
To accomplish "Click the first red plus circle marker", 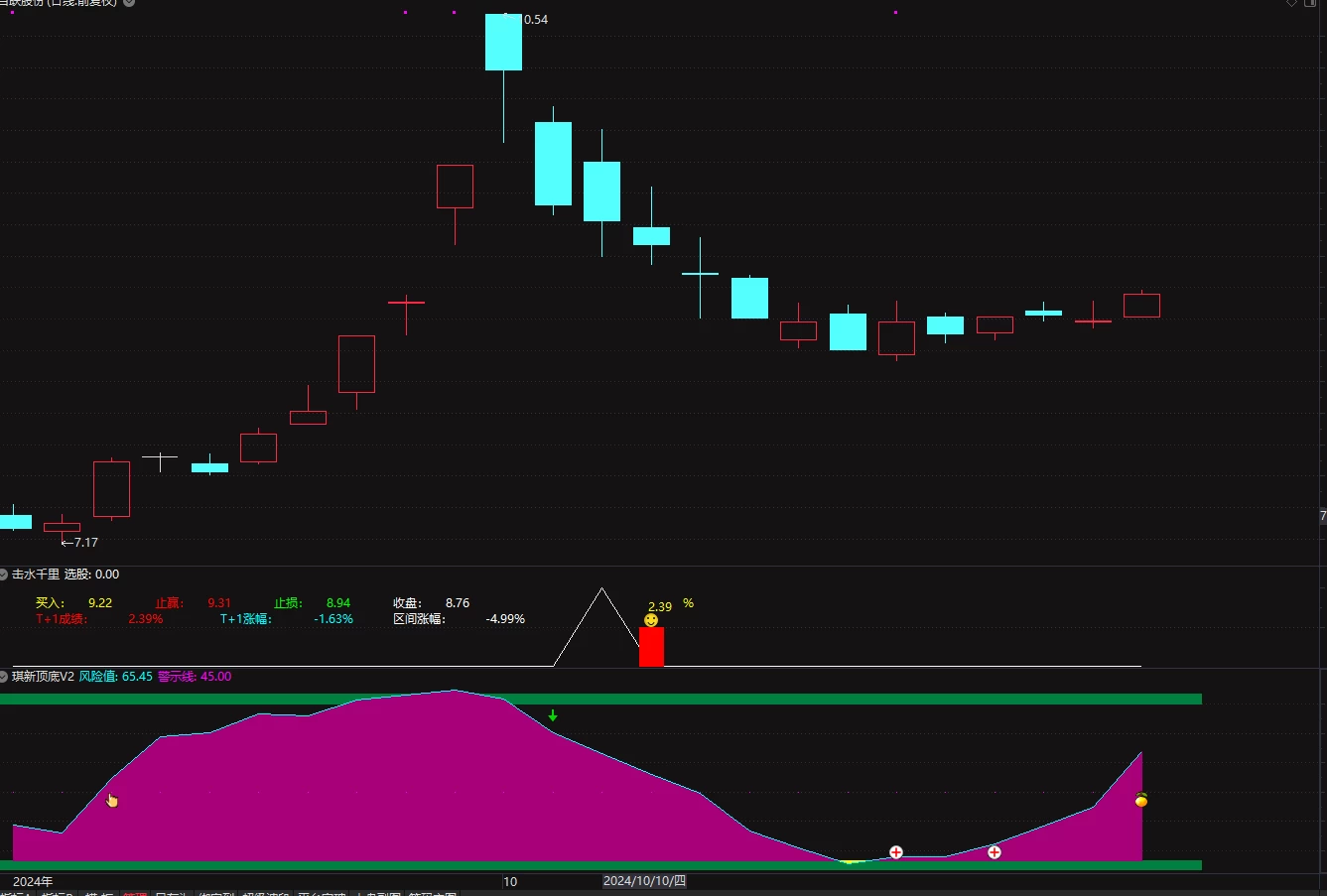I will pyautogui.click(x=896, y=852).
